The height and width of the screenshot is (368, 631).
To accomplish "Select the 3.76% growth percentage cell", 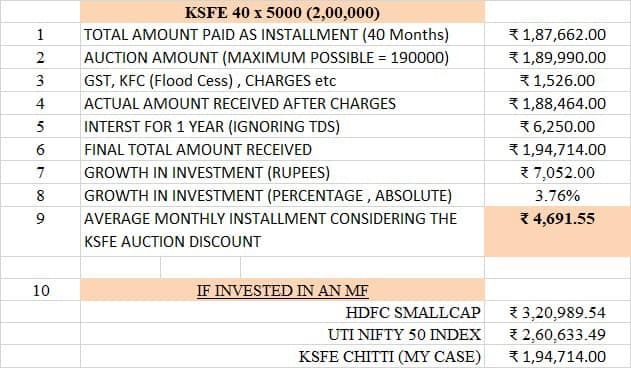I will coord(557,195).
